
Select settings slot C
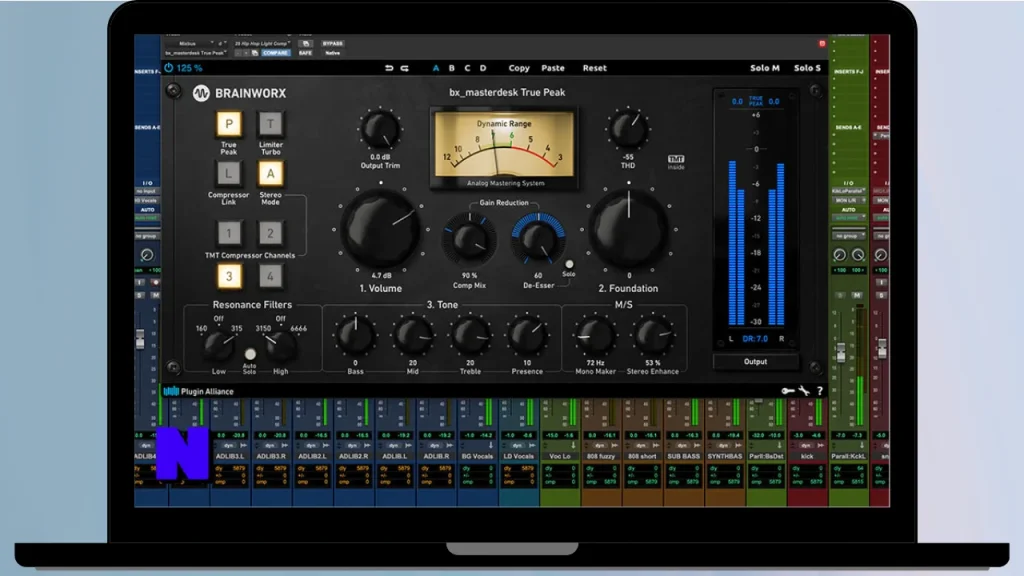(x=467, y=68)
